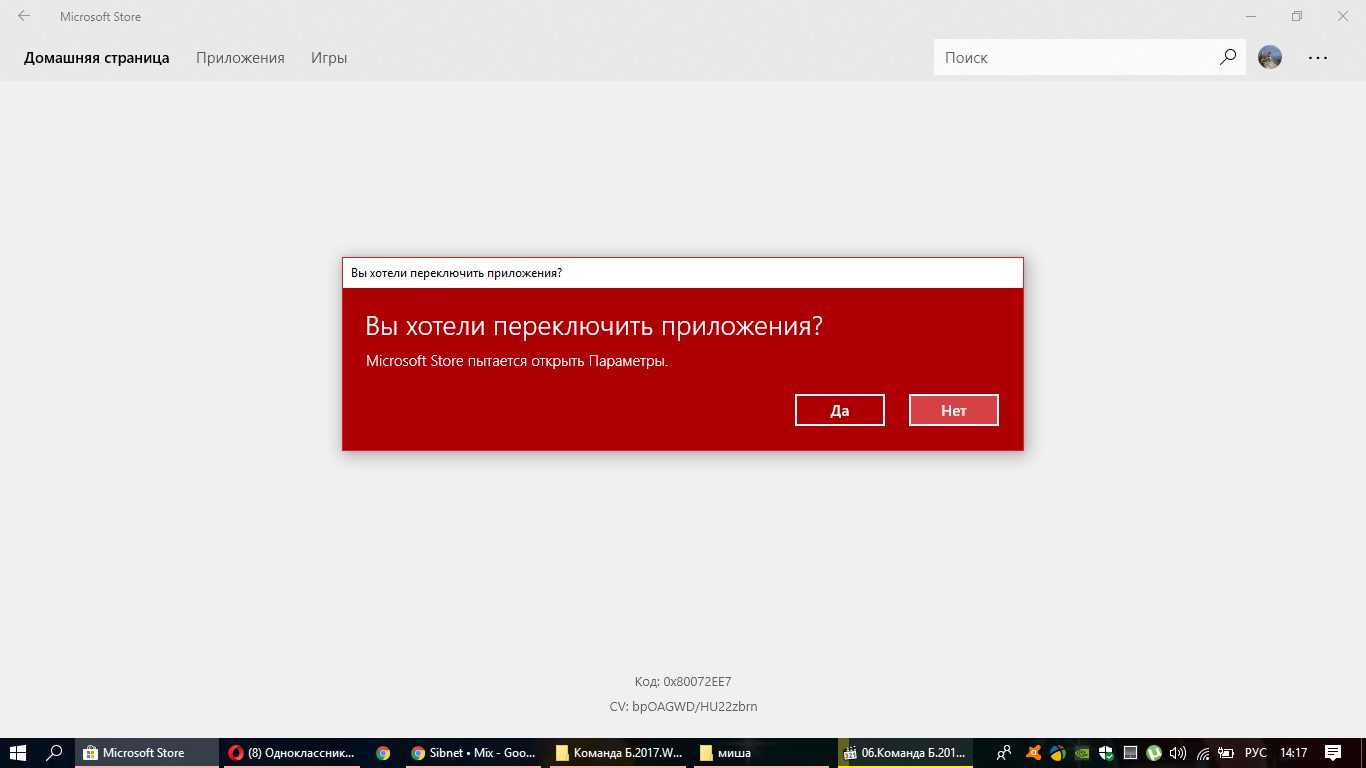Click the 14:17 clock
This screenshot has width=1366, height=768.
coord(1294,753)
